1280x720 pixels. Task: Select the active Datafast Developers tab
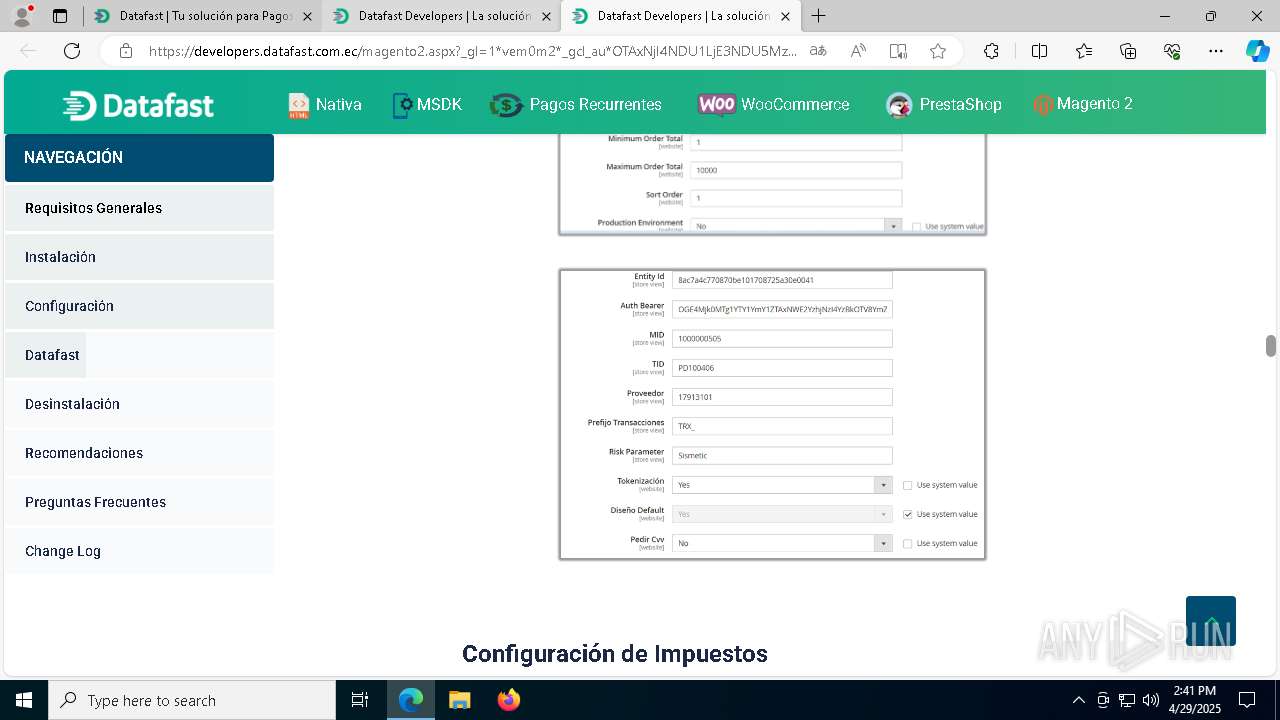[x=681, y=16]
